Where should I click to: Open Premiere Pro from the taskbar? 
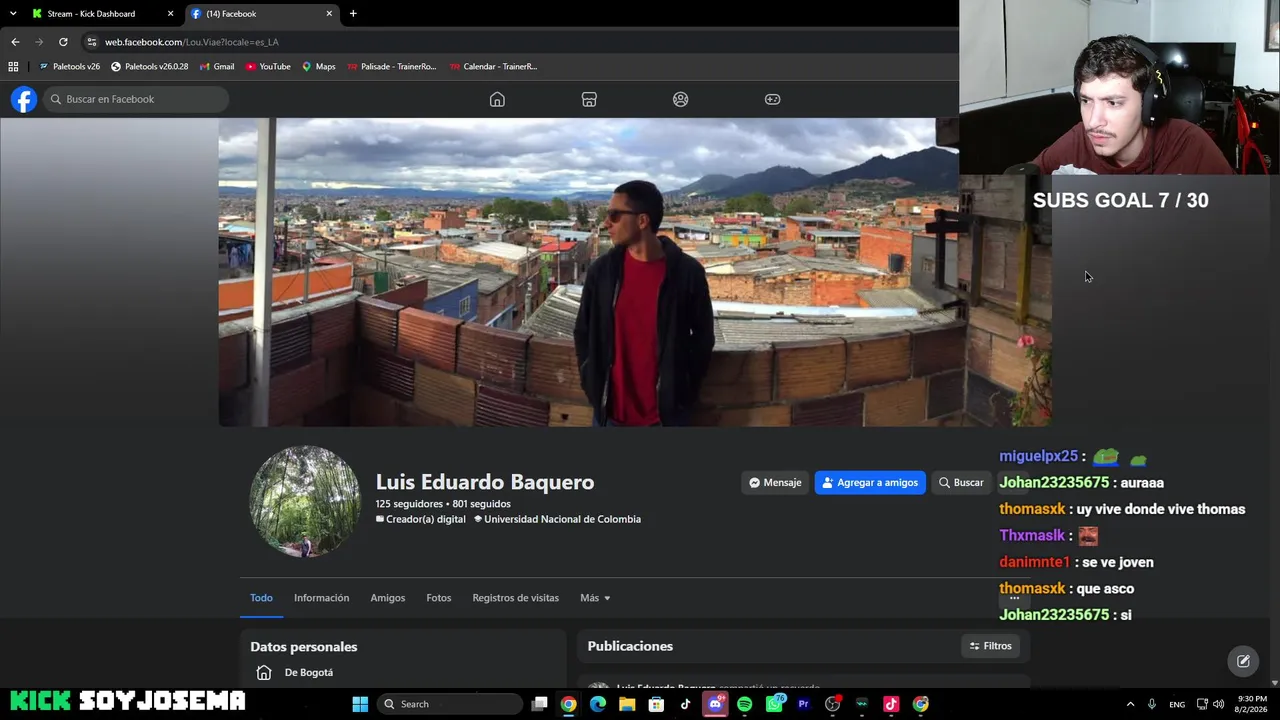coord(803,704)
